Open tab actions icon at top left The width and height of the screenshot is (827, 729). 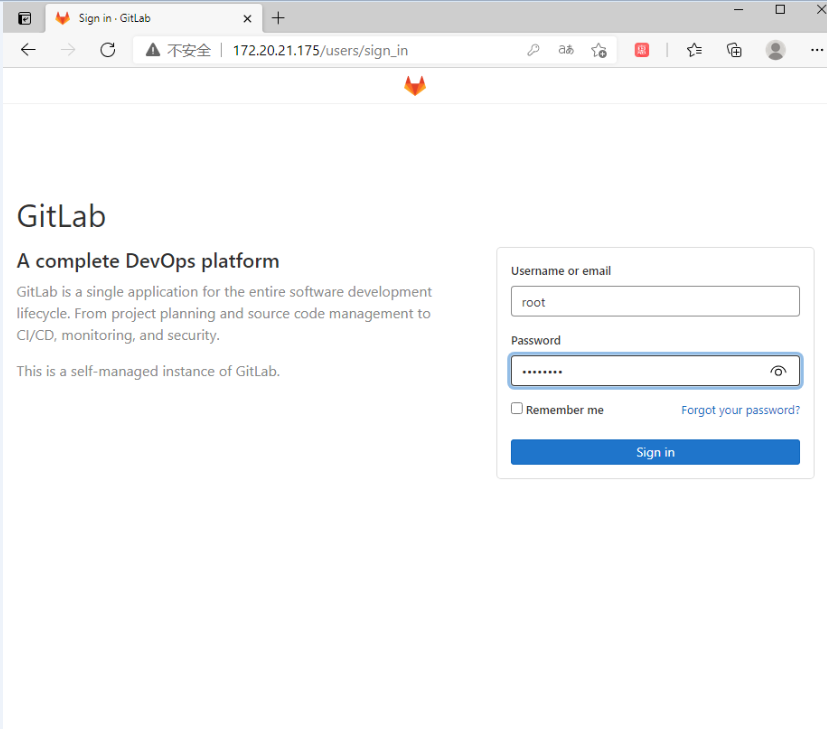pyautogui.click(x=24, y=18)
